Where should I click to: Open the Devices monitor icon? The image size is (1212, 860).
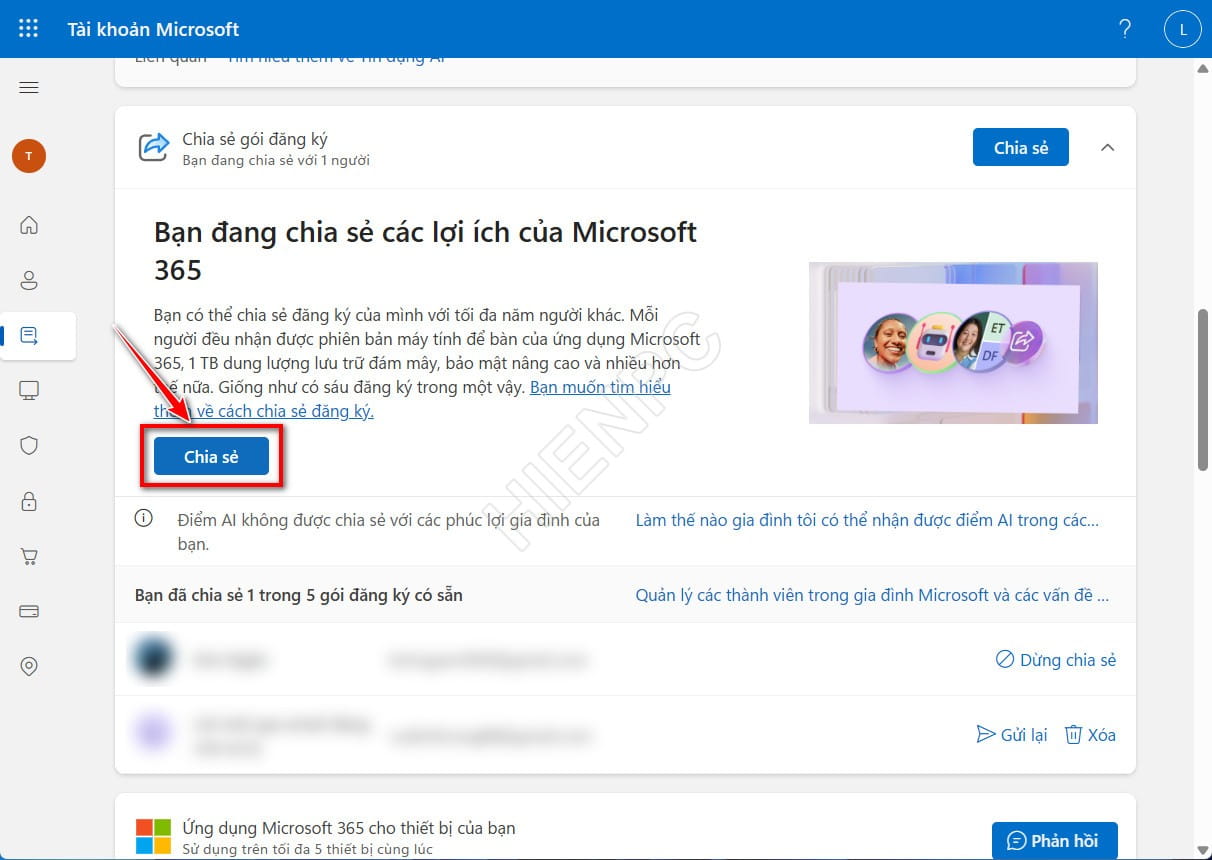29,391
